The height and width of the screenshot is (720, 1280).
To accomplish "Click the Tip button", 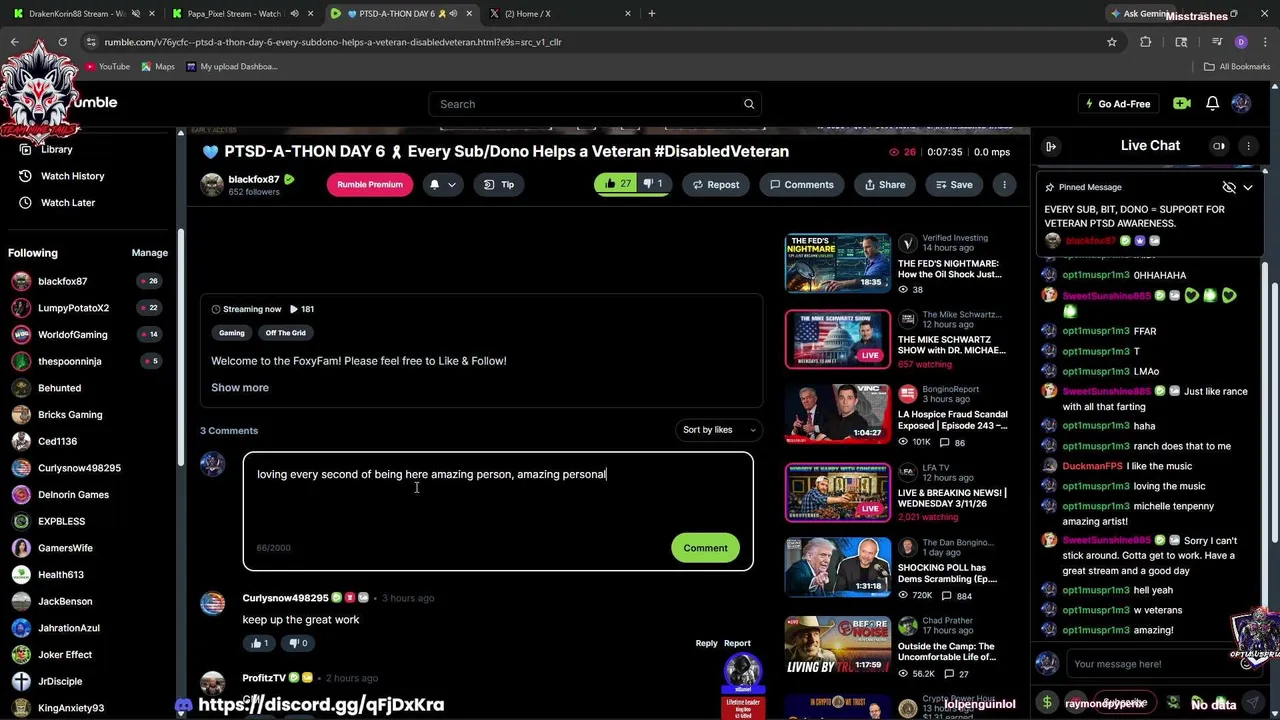I will coord(499,184).
